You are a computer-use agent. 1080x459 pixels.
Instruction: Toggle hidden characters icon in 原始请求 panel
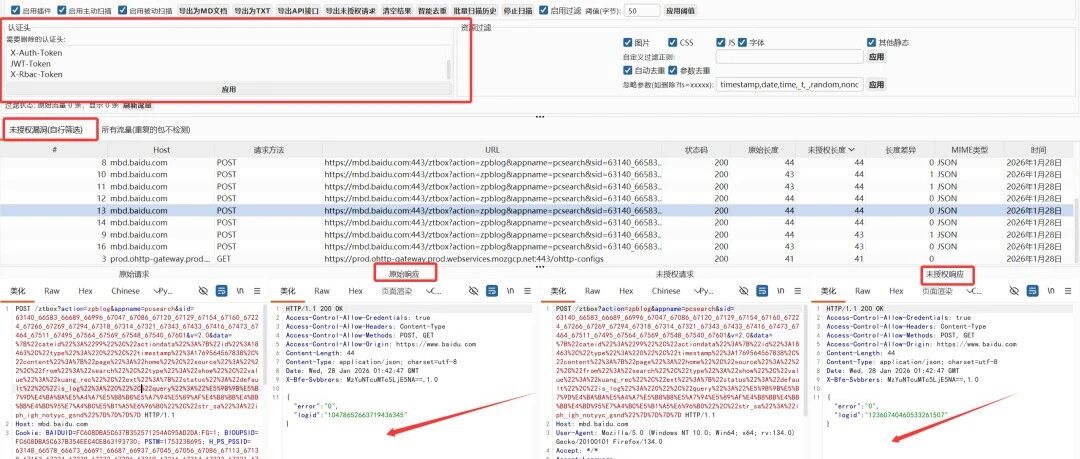203,291
